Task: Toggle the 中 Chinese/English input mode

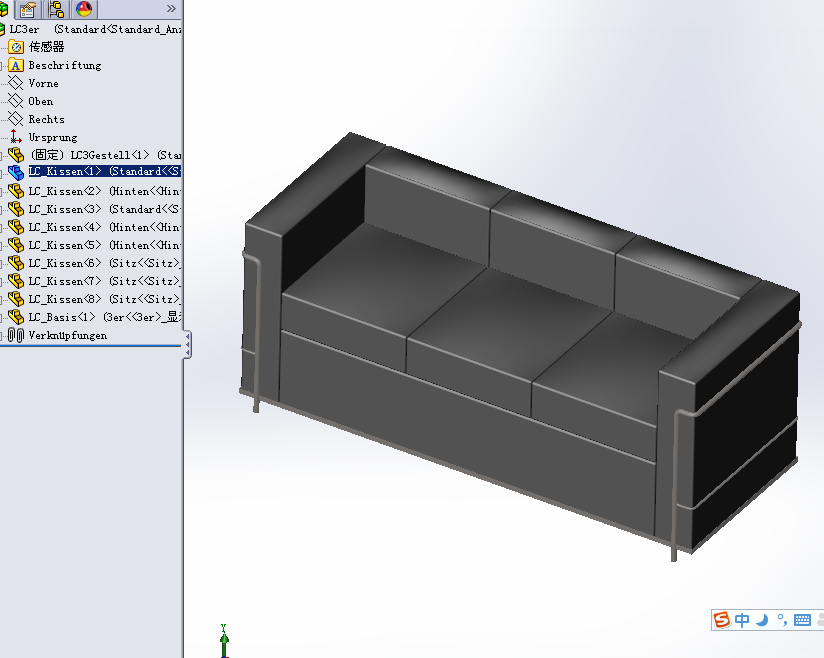Action: 741,620
